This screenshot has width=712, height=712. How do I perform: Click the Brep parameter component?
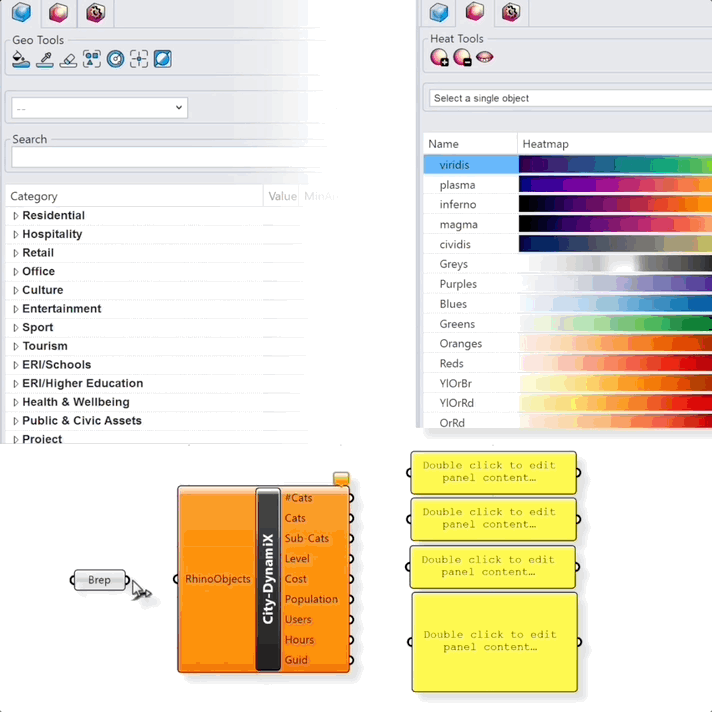[100, 580]
